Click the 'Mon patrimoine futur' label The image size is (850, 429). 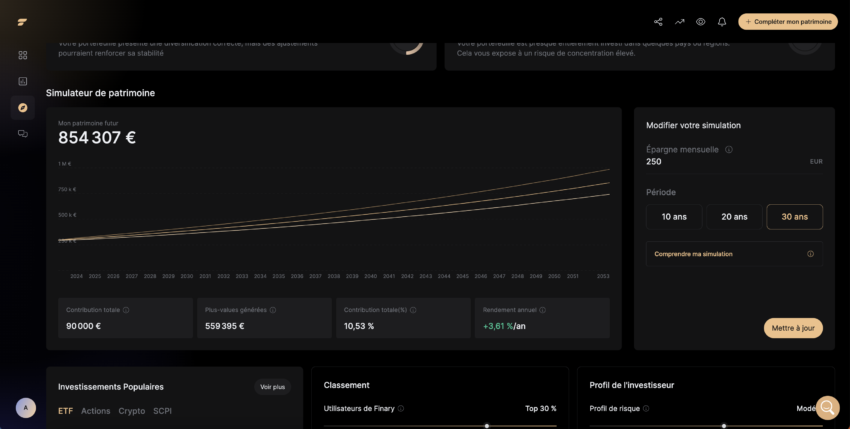88,123
